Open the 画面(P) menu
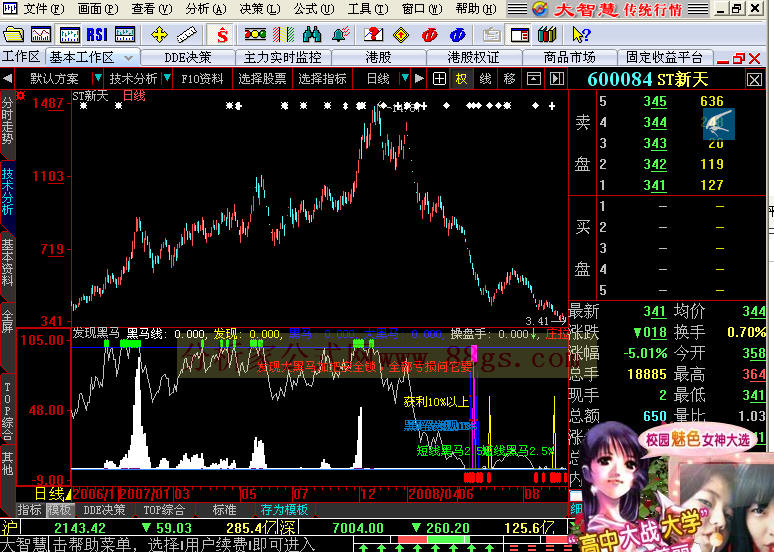 point(98,9)
